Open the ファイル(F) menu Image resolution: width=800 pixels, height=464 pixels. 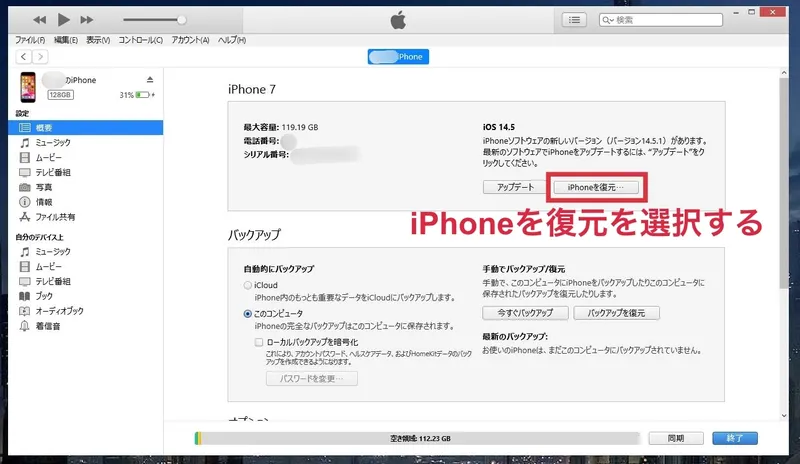(31, 39)
